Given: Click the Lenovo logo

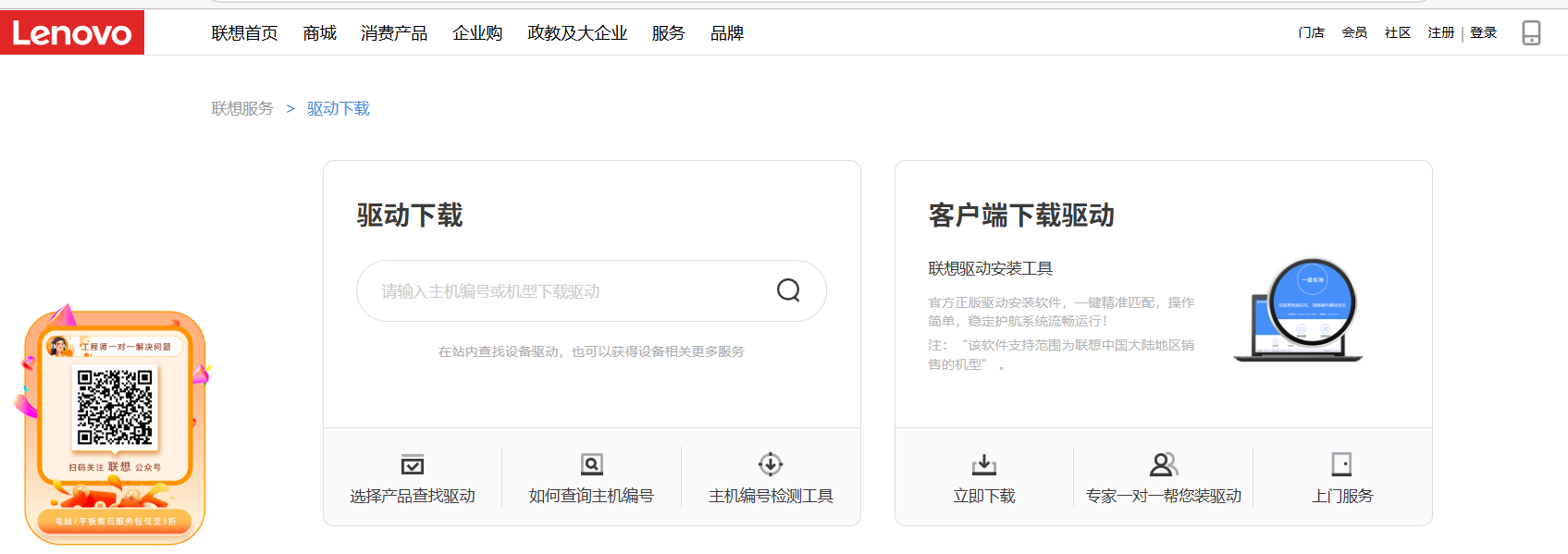Looking at the screenshot, I should [x=72, y=32].
